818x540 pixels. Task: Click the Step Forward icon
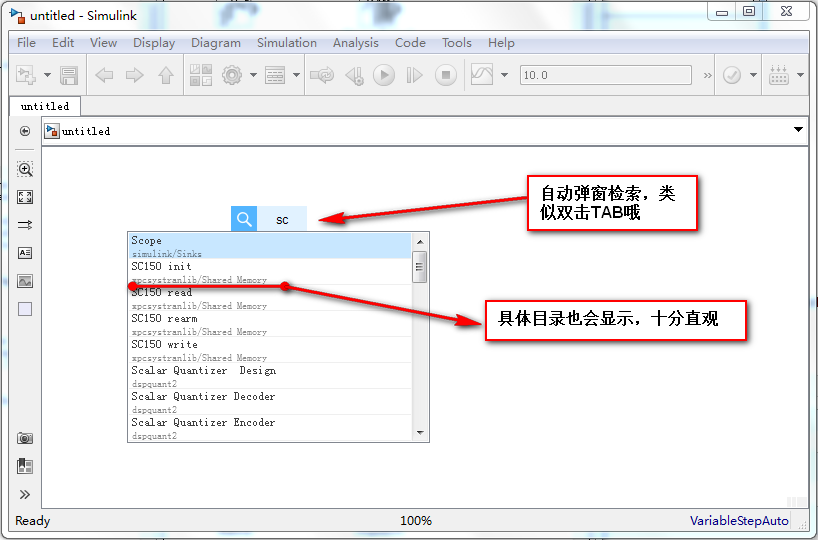(414, 75)
